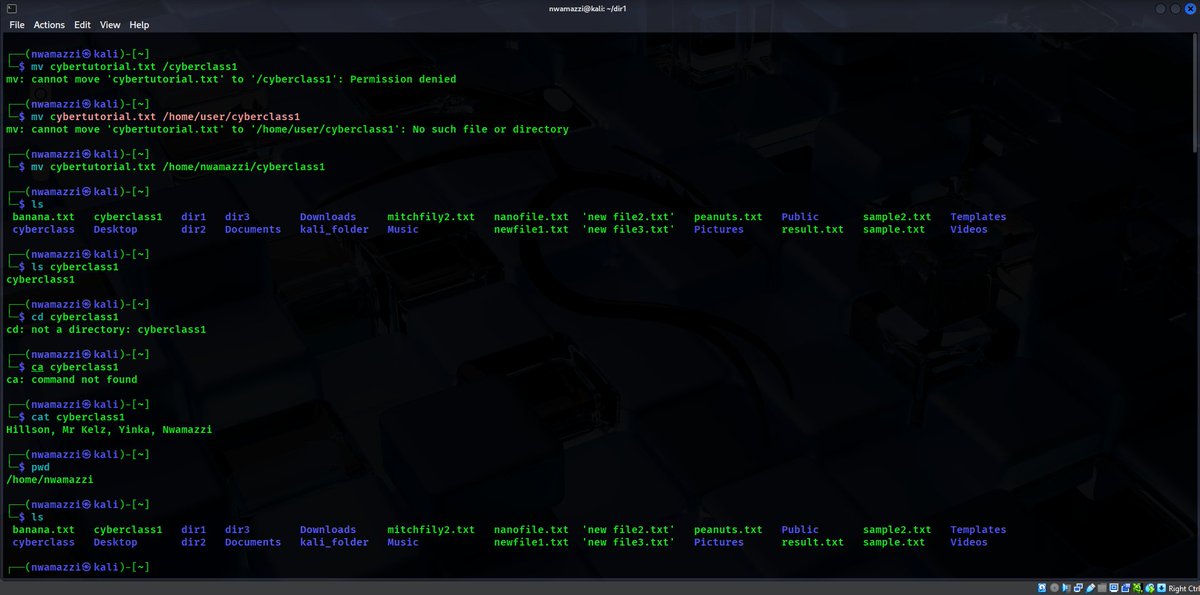The width and height of the screenshot is (1200, 595).
Task: Click the command moving file to /home/user/cyberclass1
Action: coord(165,116)
